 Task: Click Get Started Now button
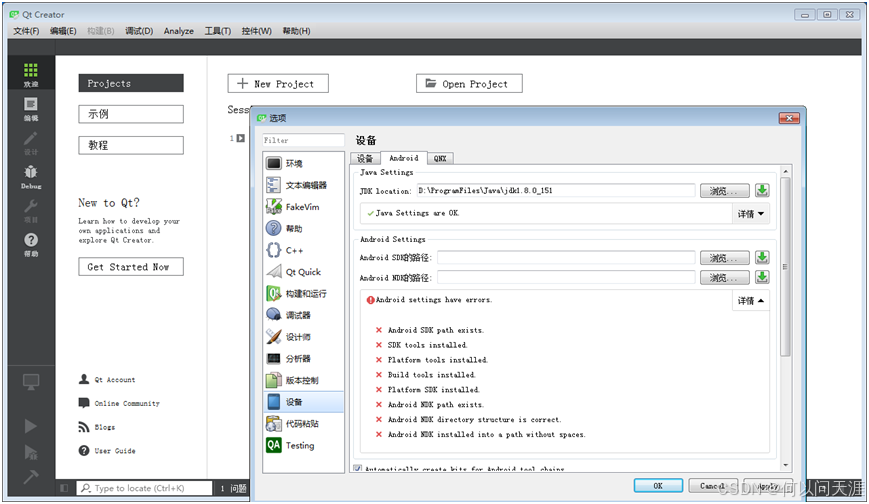[131, 267]
